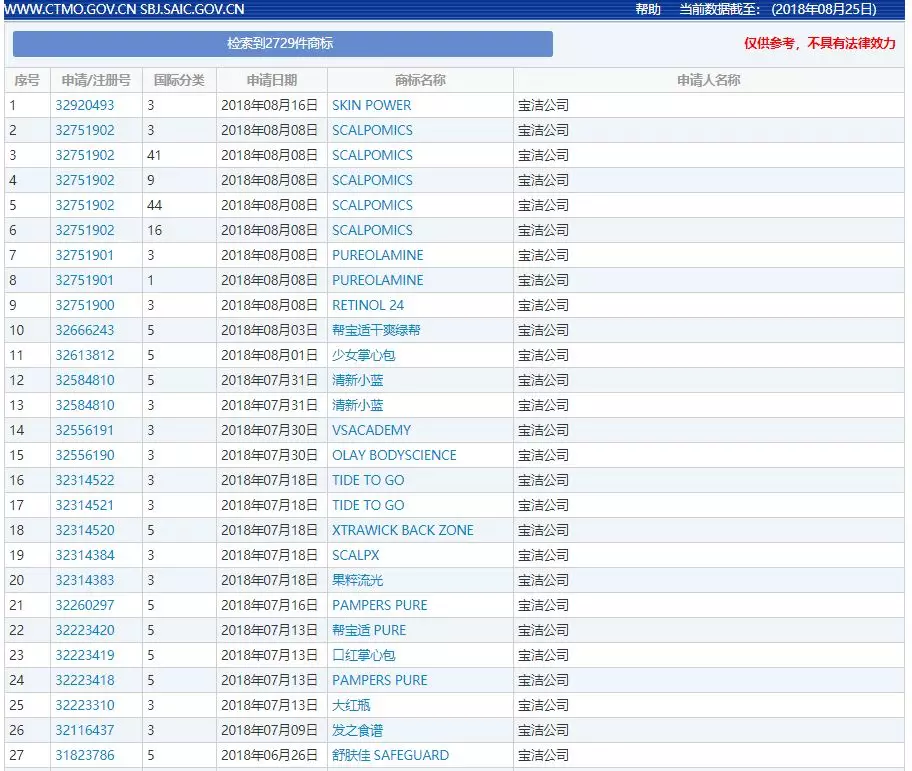
Task: Open the RETINOL 24 trademark
Action: (368, 305)
